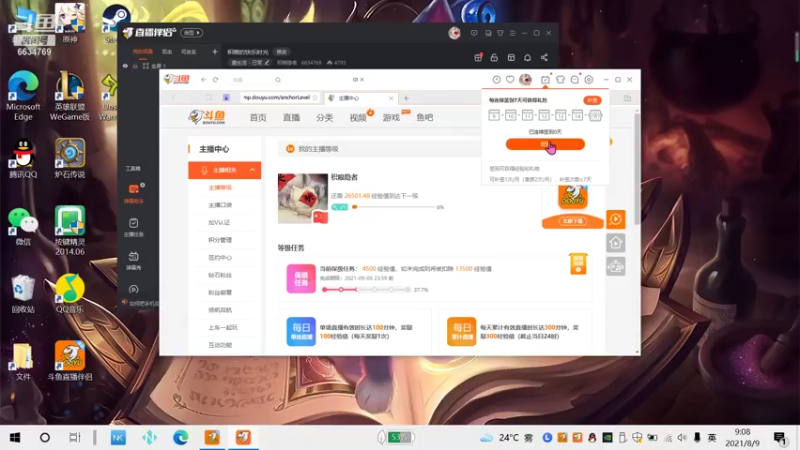Click the gray robot helper floating button
The height and width of the screenshot is (450, 800).
pyautogui.click(x=616, y=266)
